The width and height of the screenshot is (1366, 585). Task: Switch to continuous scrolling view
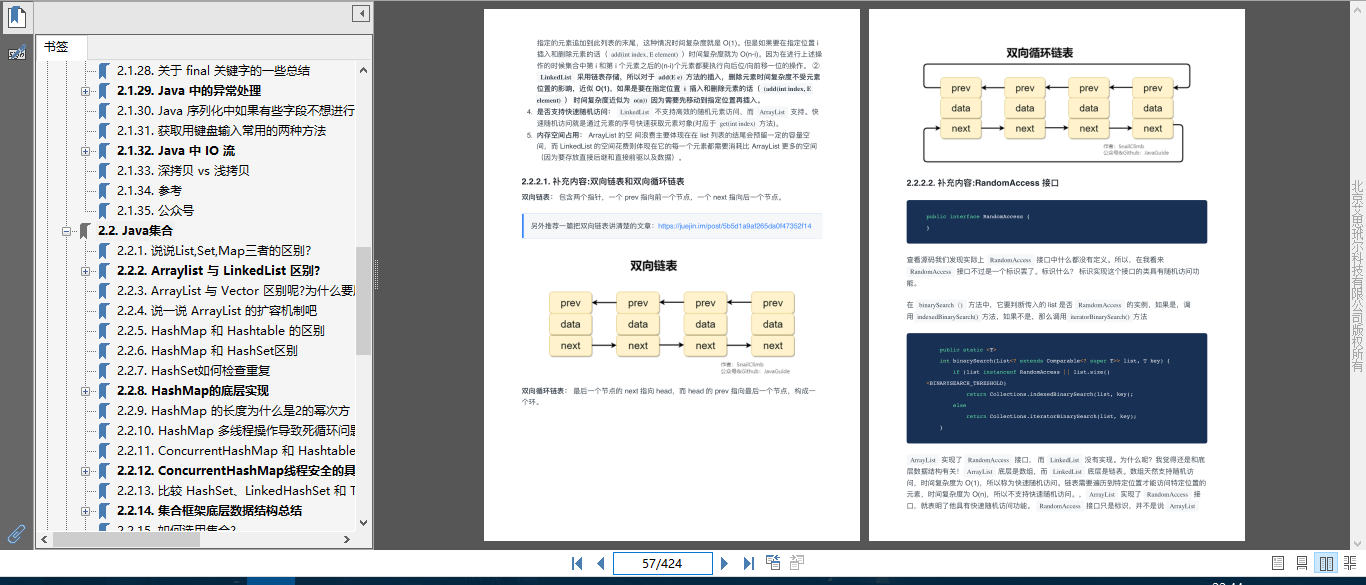(1302, 564)
